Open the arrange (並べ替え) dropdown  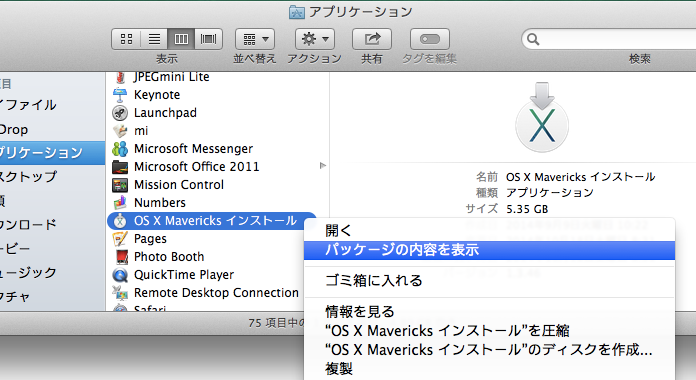pyautogui.click(x=255, y=39)
